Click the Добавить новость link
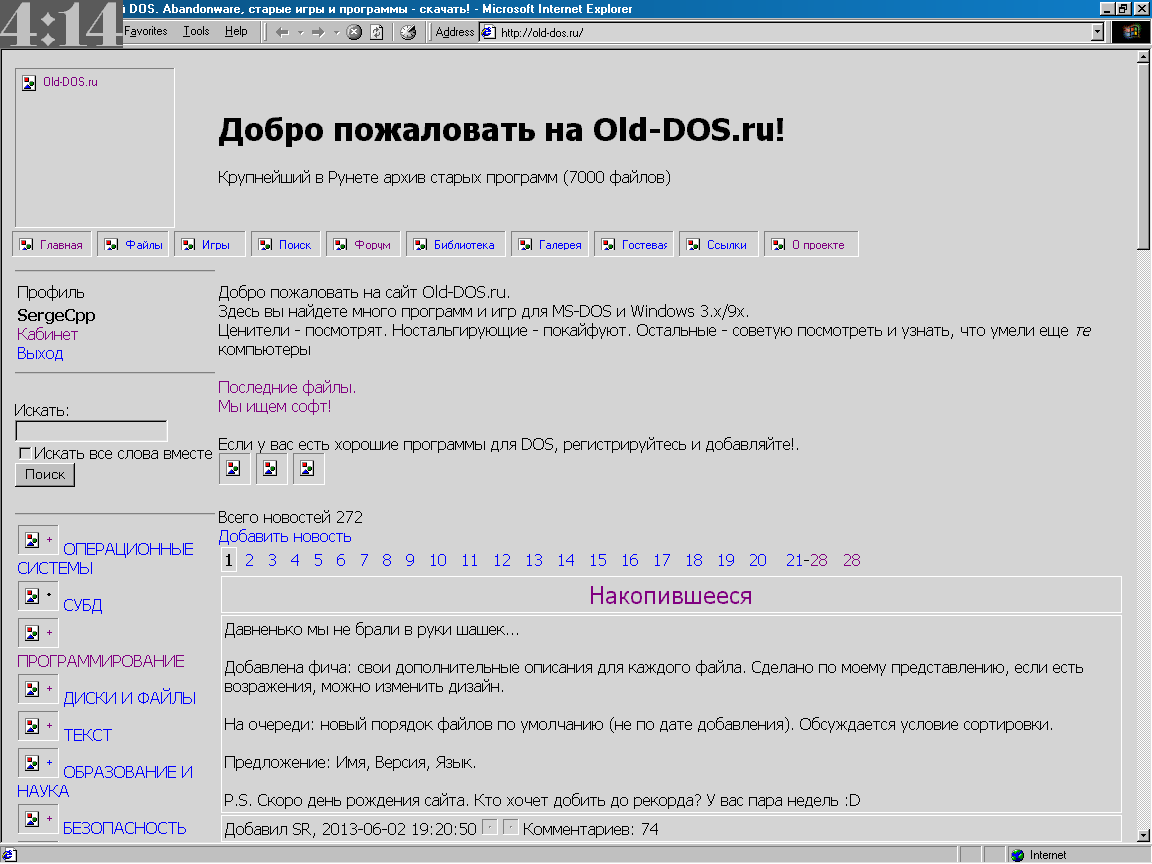This screenshot has height=864, width=1152. coord(284,536)
